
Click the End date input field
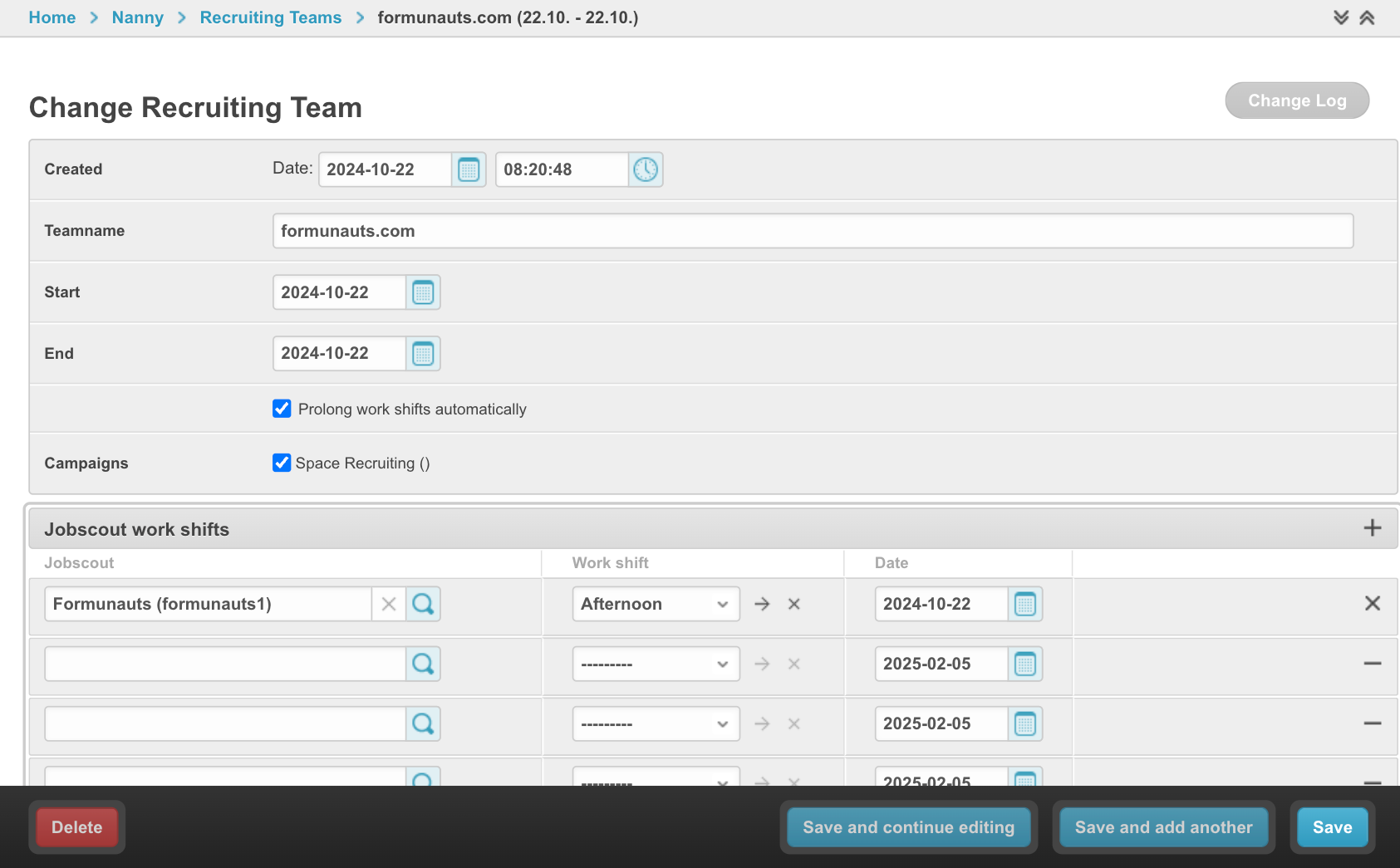click(340, 354)
